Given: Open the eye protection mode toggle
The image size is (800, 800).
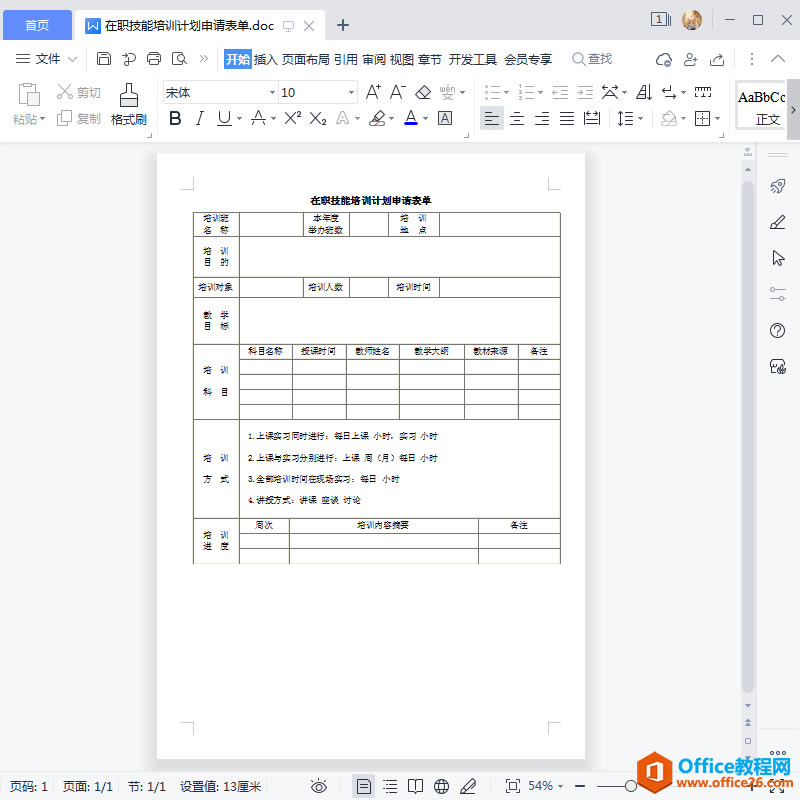Looking at the screenshot, I should coord(319,786).
